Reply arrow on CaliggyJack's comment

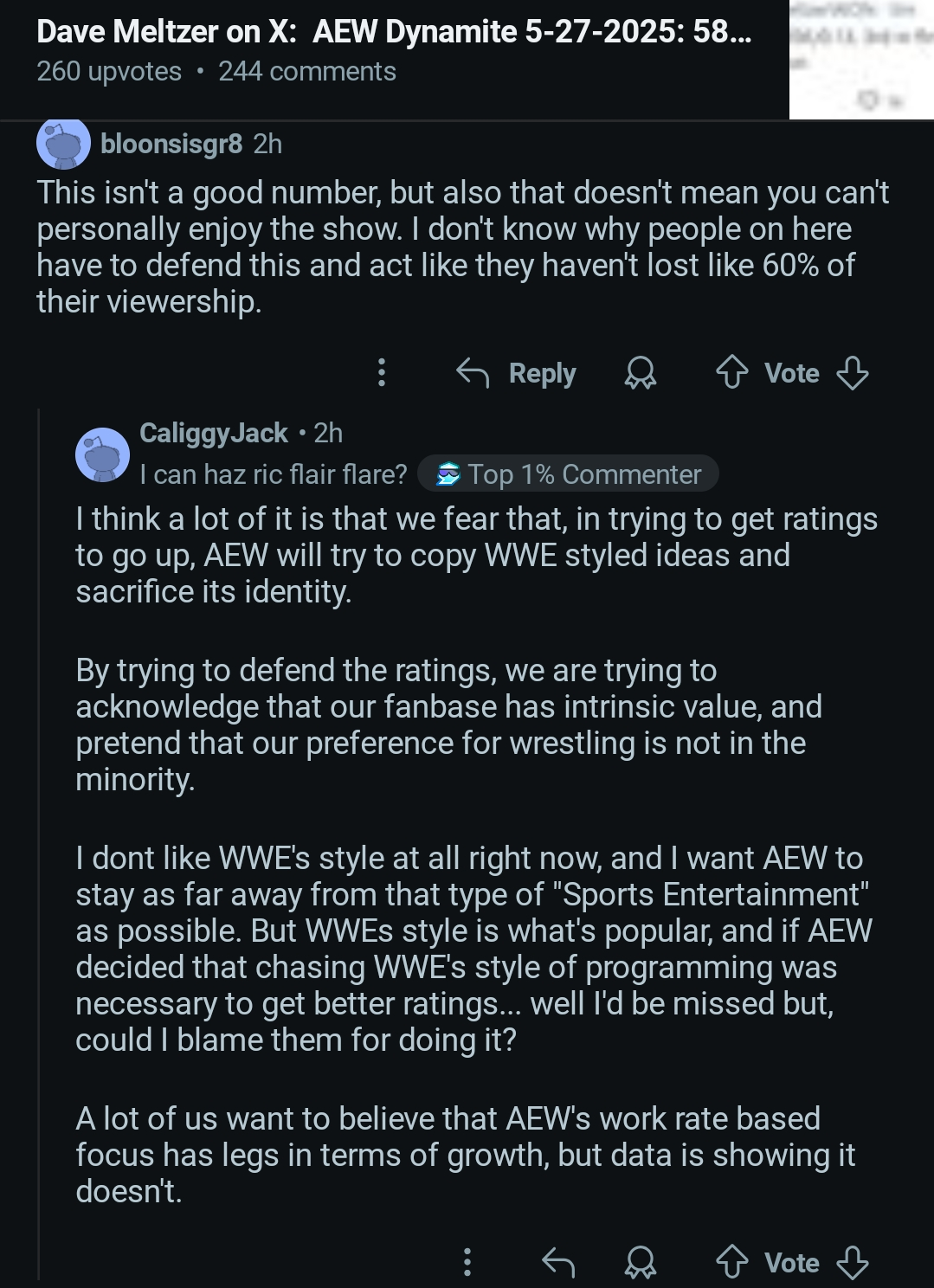(558, 1262)
